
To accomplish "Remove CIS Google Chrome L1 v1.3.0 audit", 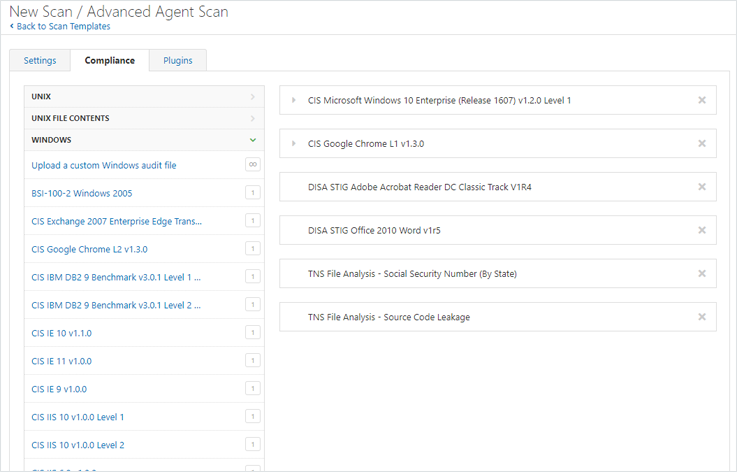I will (x=702, y=143).
